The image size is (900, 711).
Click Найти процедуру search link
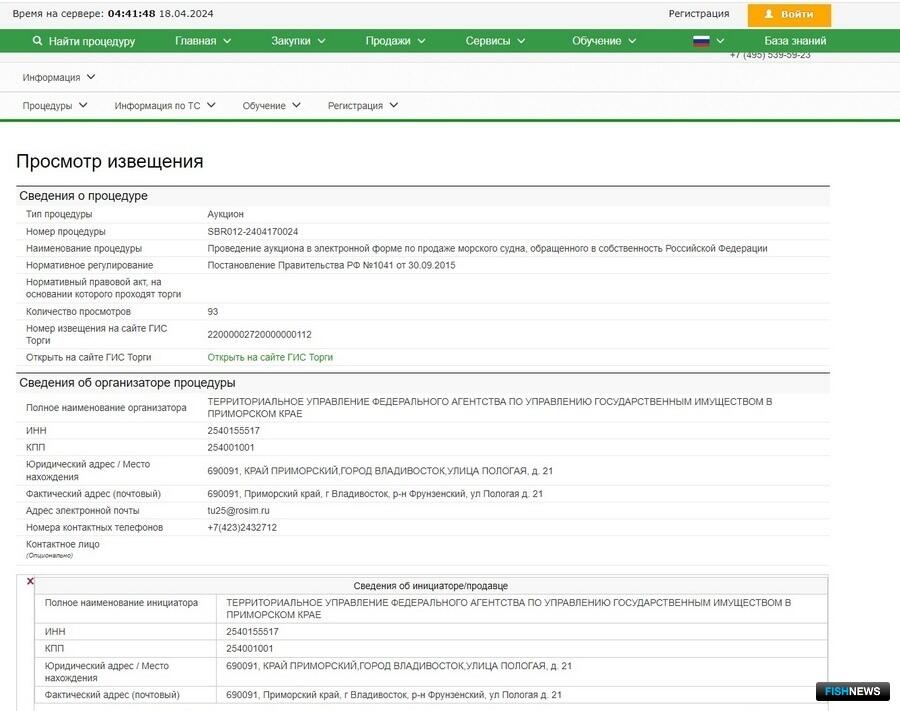[92, 41]
